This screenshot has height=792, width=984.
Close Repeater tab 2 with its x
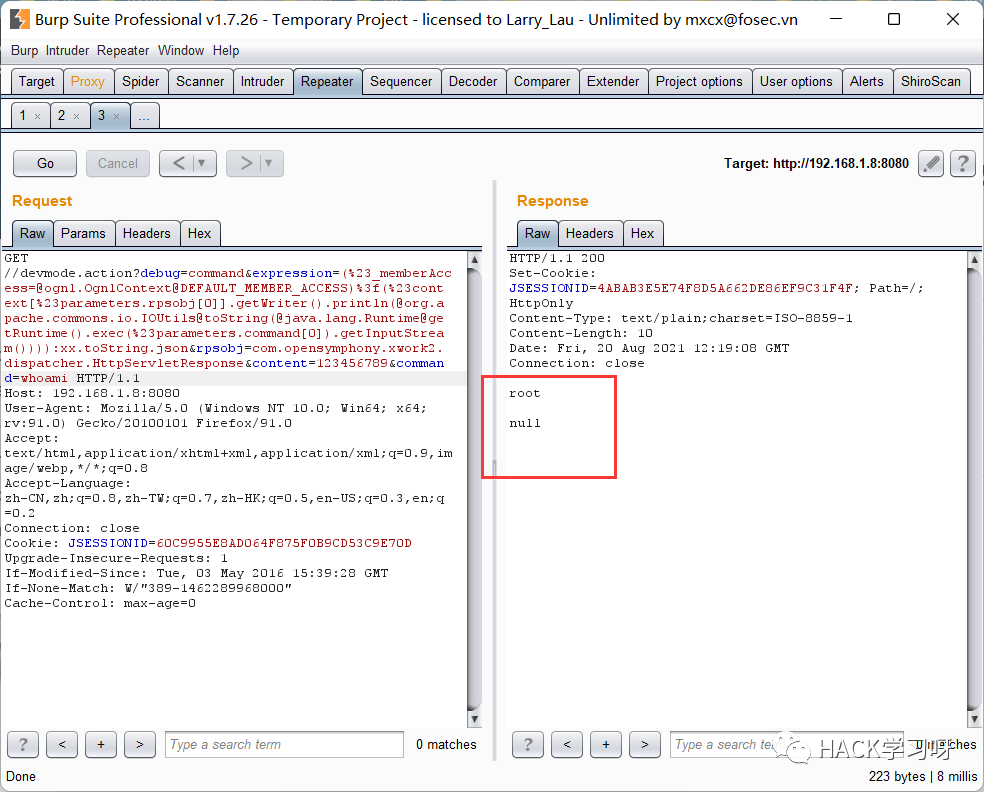(x=77, y=116)
